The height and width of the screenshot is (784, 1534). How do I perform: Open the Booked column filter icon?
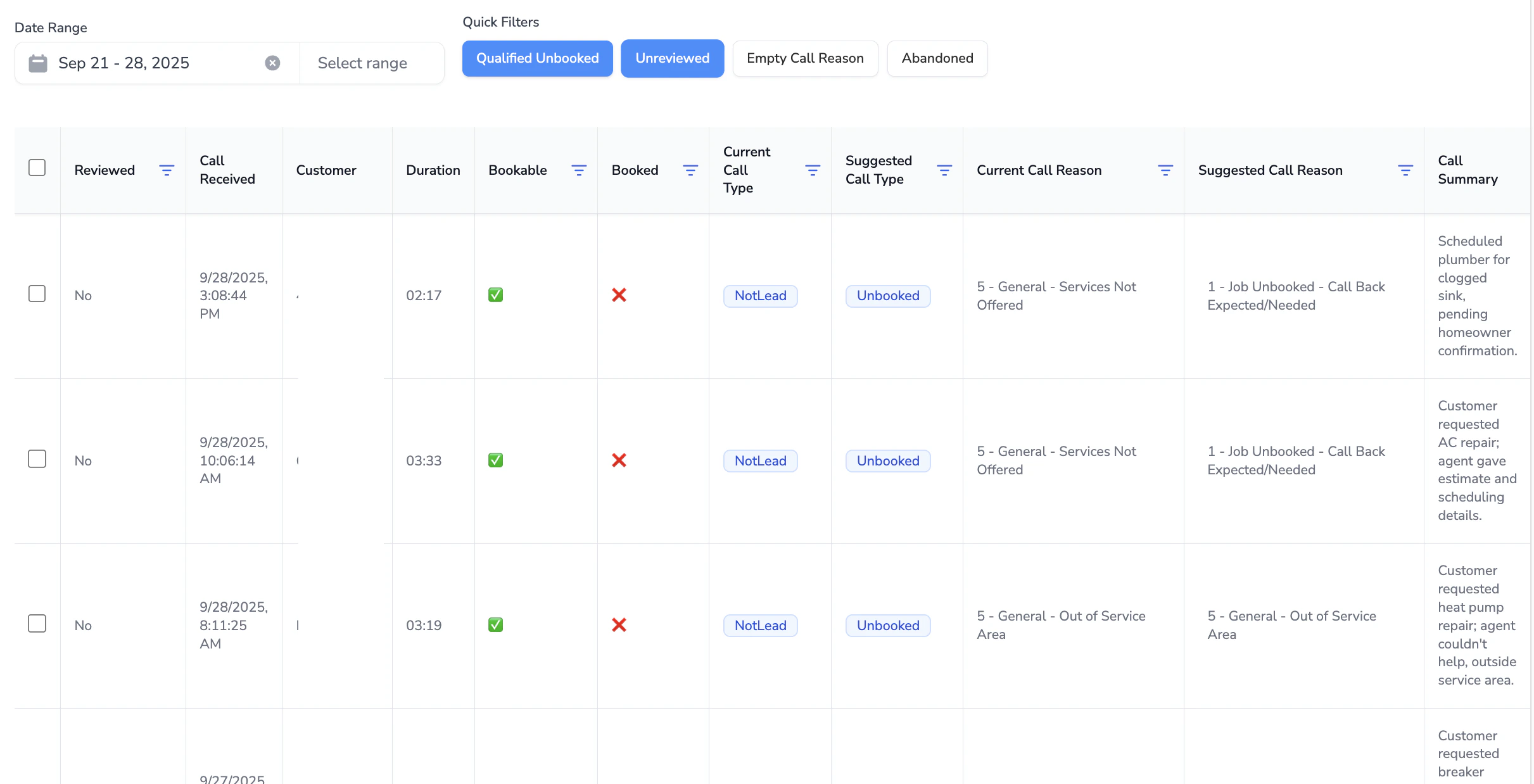click(x=690, y=170)
